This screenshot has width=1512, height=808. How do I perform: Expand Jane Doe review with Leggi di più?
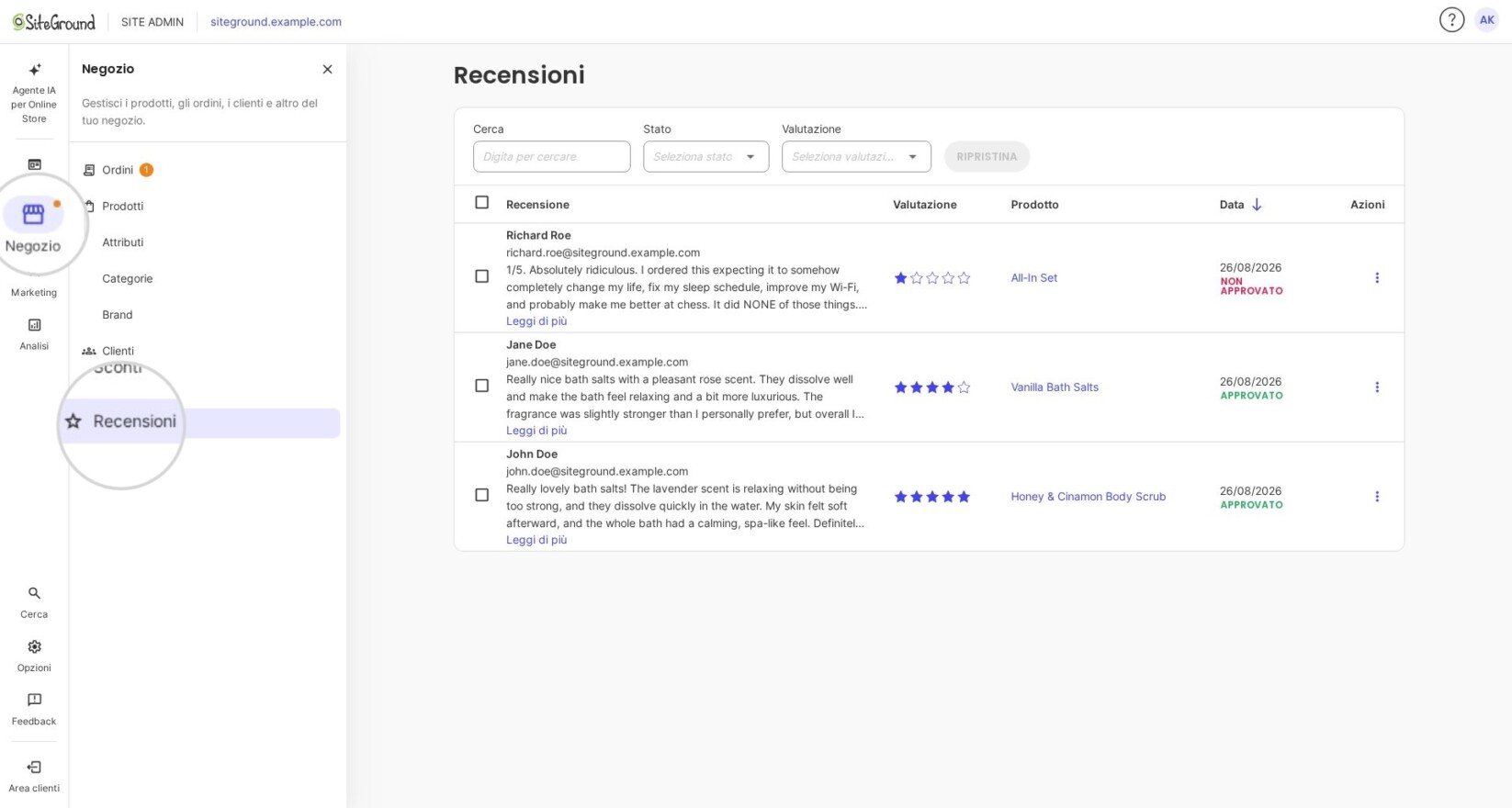tap(536, 431)
